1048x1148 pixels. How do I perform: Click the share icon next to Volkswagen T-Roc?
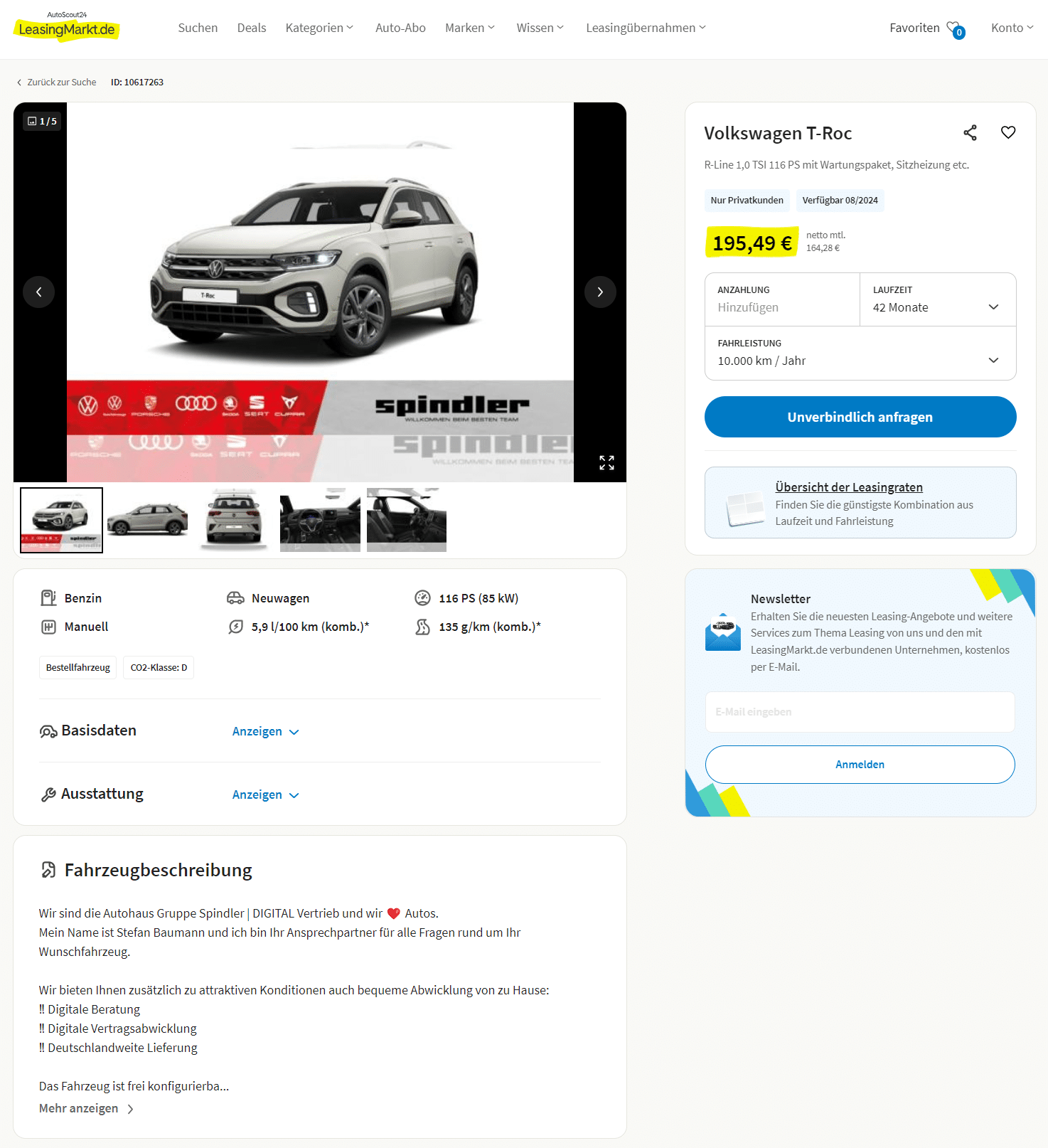tap(970, 133)
